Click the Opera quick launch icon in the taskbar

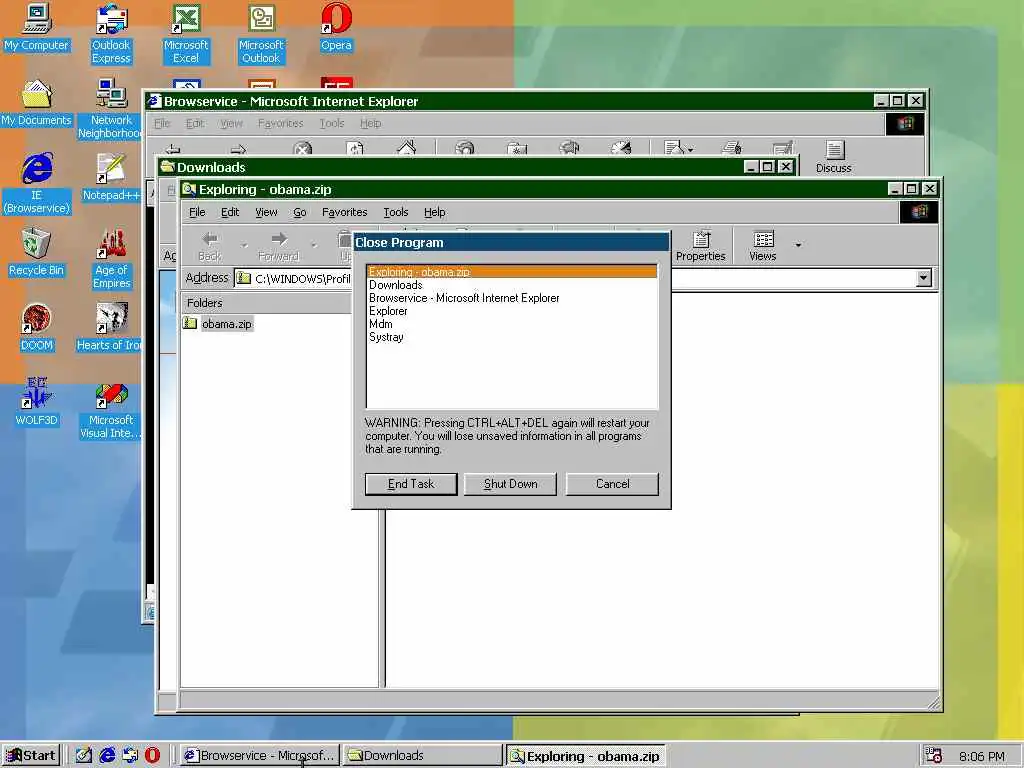click(152, 755)
